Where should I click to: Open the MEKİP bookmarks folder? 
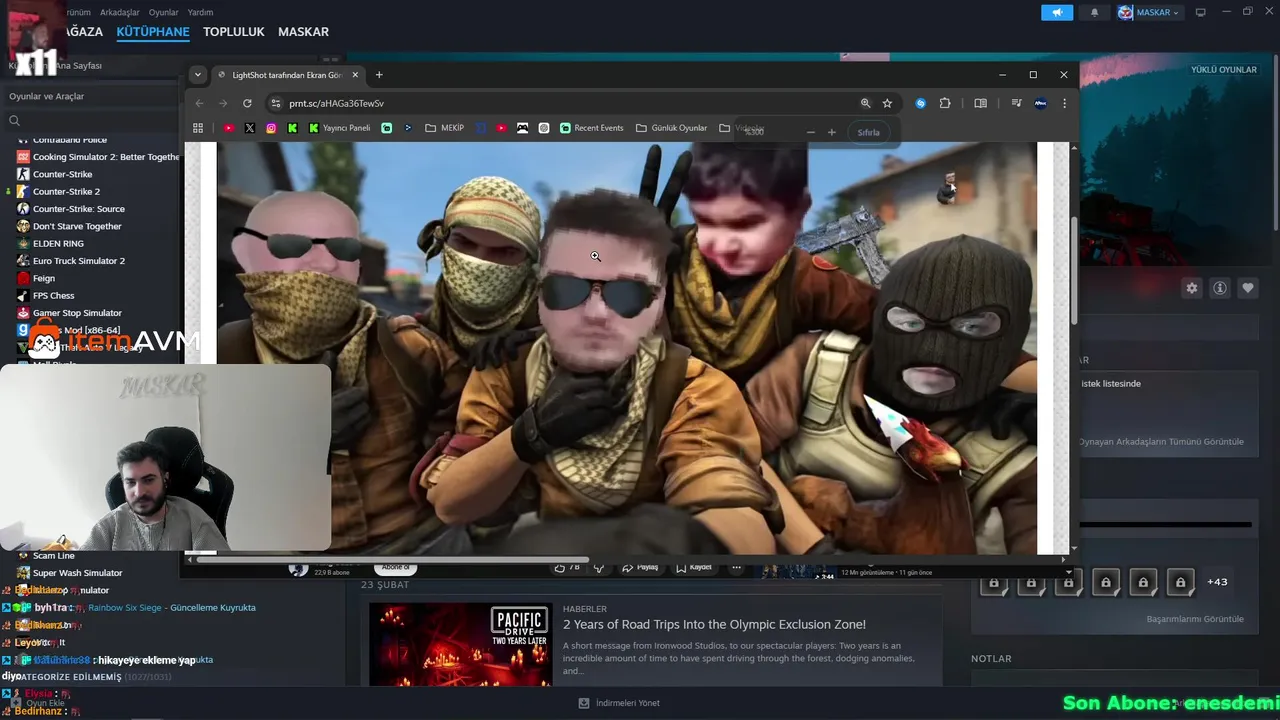pos(445,128)
